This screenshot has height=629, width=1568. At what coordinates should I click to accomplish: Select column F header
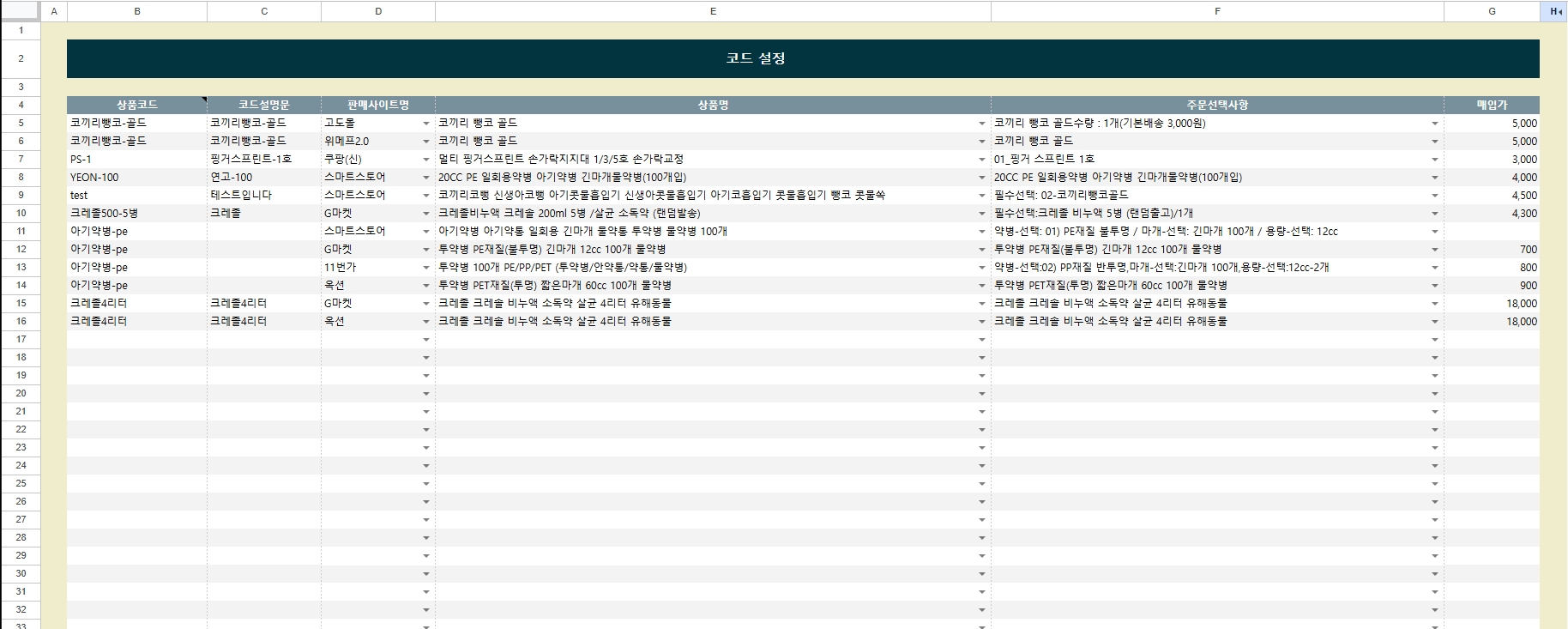click(1217, 11)
